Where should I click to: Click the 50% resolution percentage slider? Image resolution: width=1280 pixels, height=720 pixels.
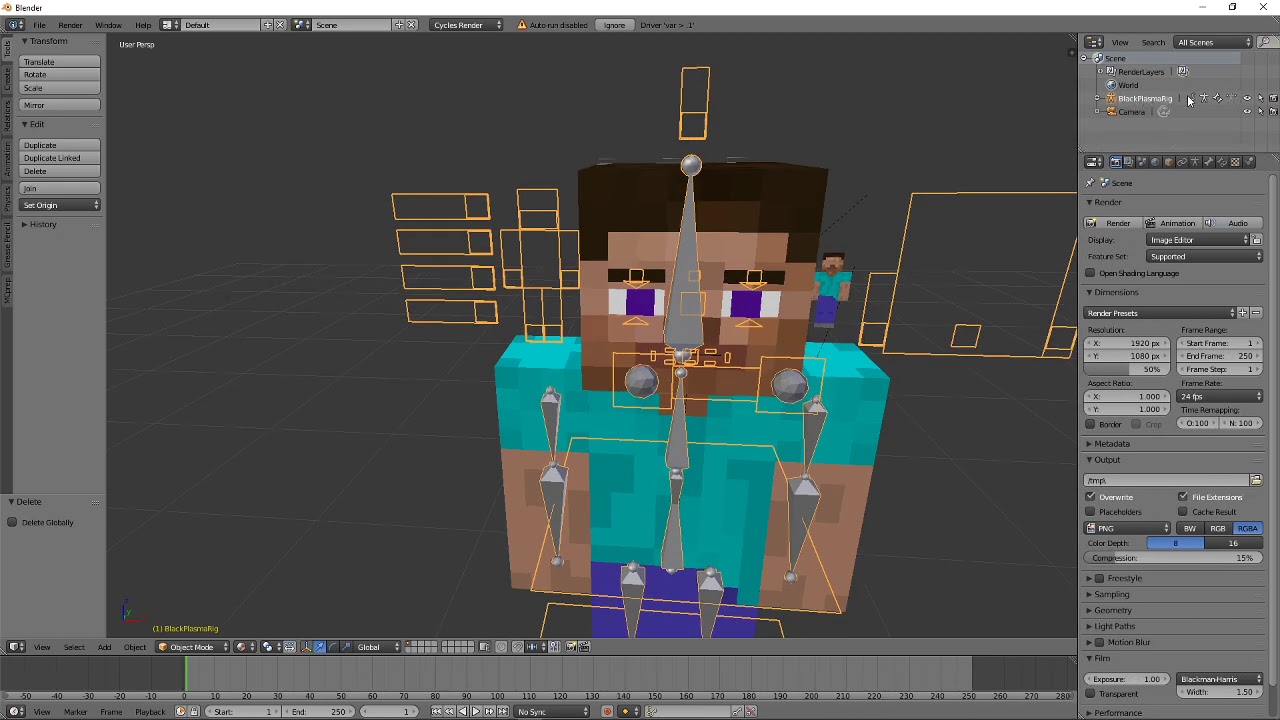1125,370
